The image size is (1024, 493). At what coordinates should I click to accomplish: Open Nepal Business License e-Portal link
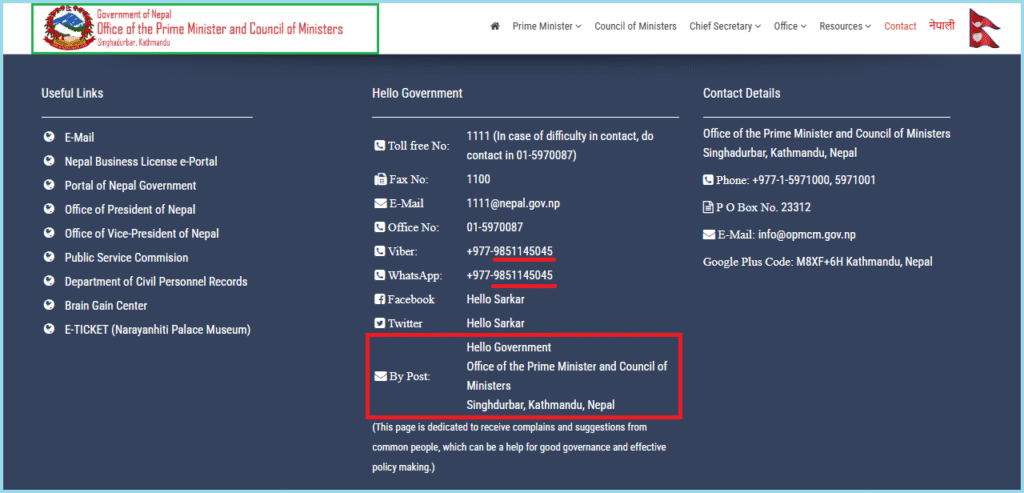(141, 162)
